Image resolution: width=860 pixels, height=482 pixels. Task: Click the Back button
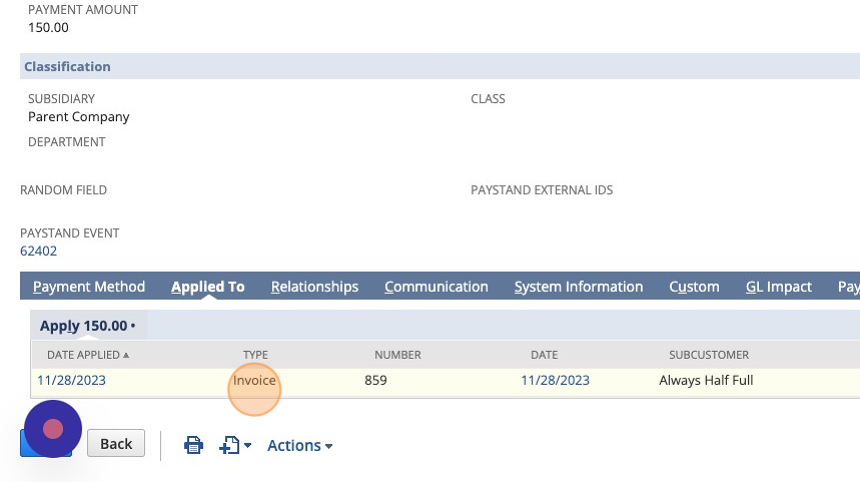[116, 443]
